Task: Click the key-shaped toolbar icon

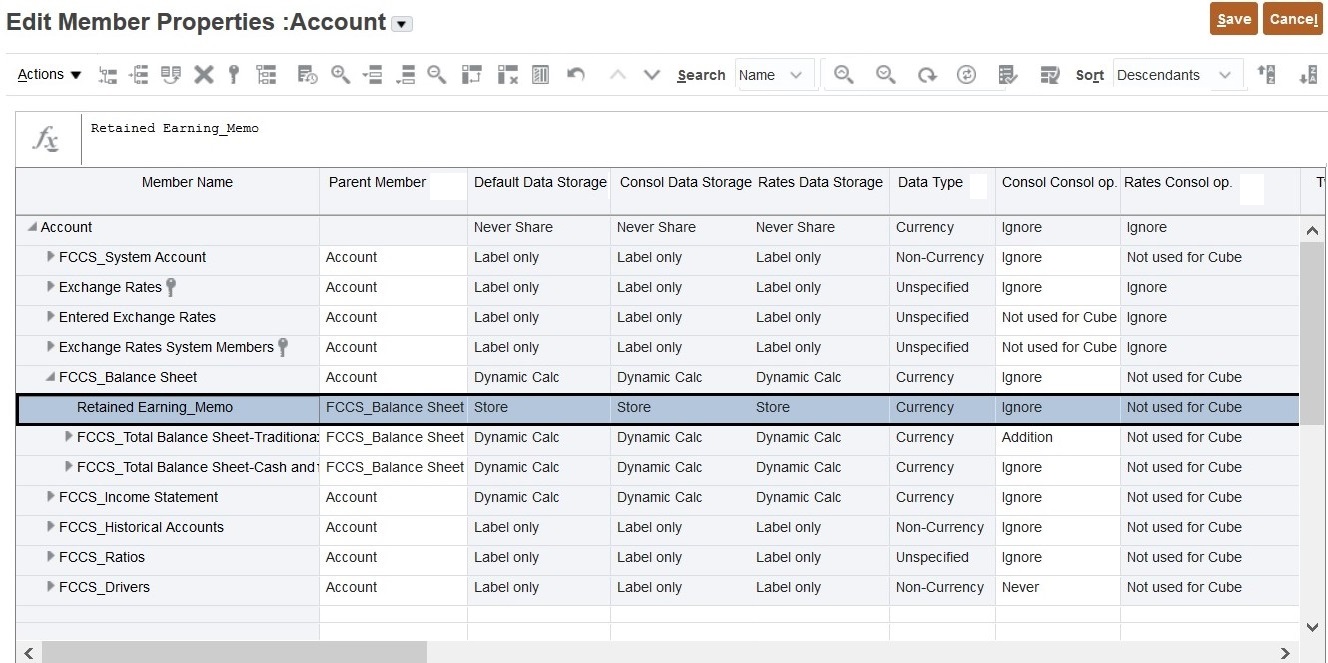Action: pos(234,75)
